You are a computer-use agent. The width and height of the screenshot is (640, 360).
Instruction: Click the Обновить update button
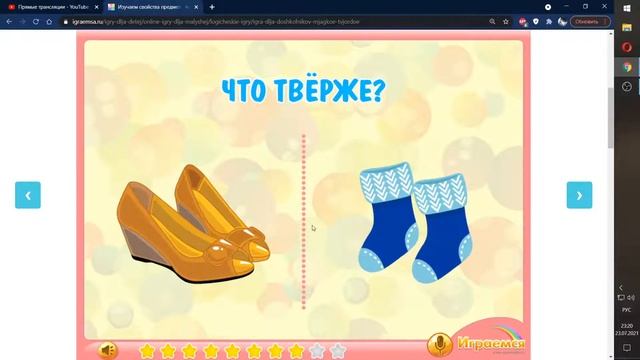(x=590, y=22)
